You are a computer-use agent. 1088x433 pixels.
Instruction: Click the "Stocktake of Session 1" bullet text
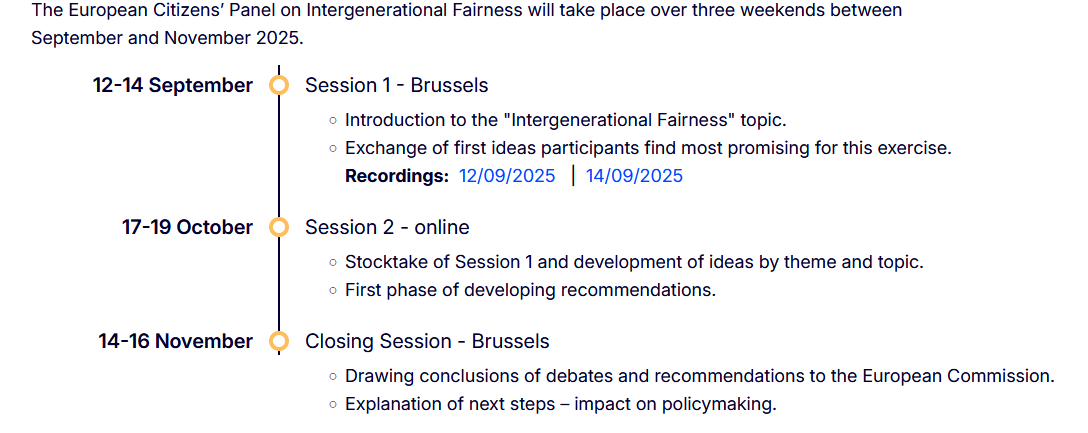pos(634,262)
